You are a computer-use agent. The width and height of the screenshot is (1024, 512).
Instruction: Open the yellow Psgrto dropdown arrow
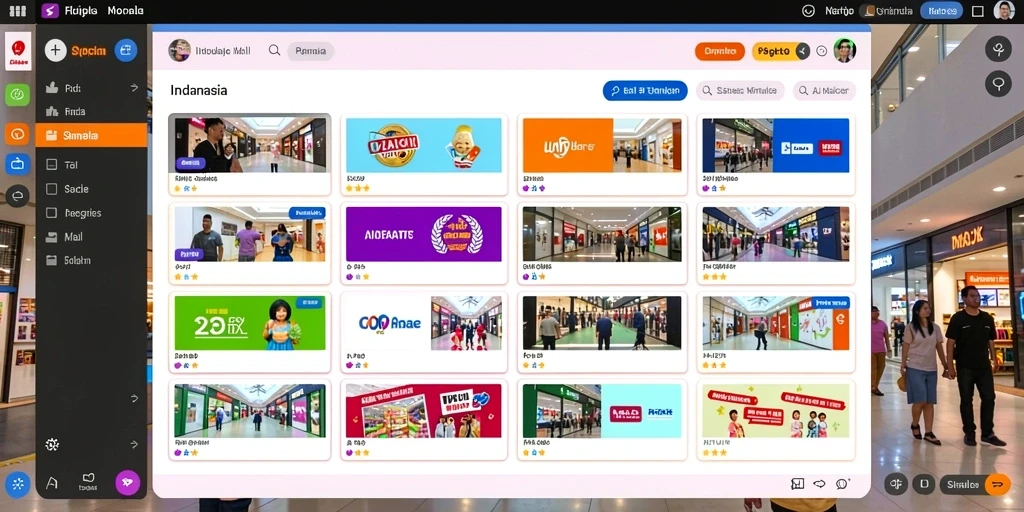pyautogui.click(x=803, y=51)
